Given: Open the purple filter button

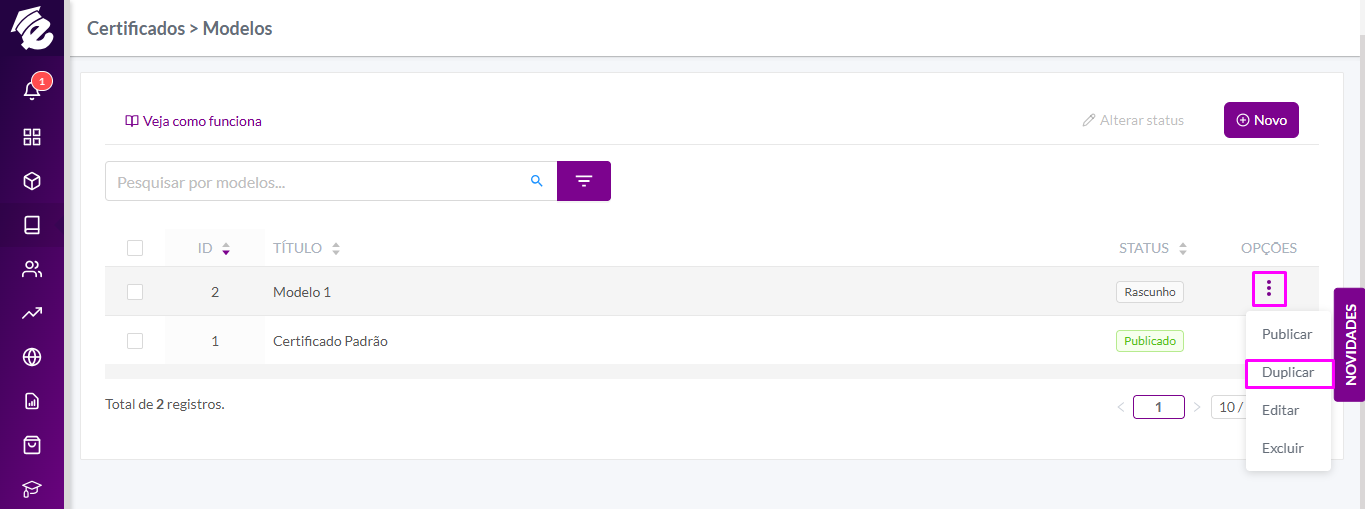Looking at the screenshot, I should coord(584,181).
